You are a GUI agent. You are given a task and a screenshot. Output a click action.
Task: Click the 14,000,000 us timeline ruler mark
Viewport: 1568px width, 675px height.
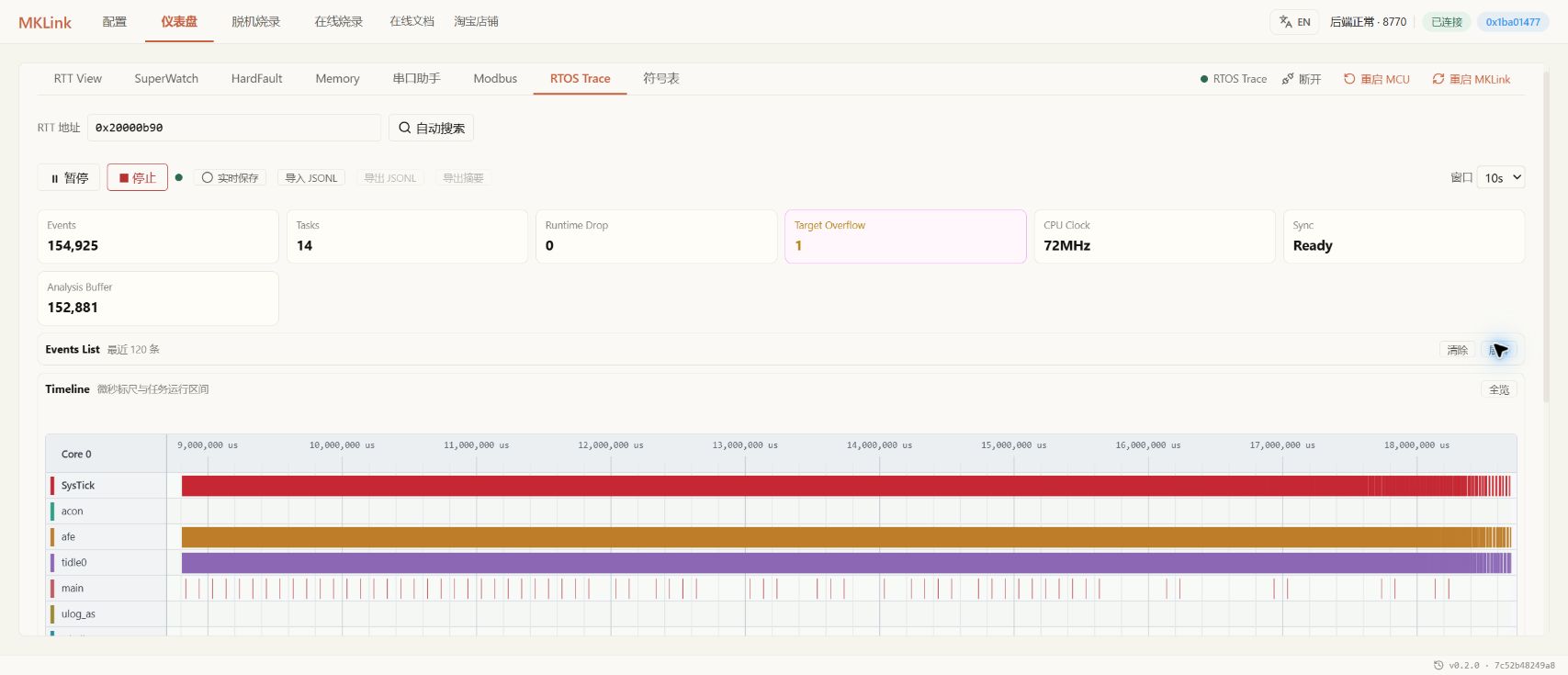[x=879, y=445]
